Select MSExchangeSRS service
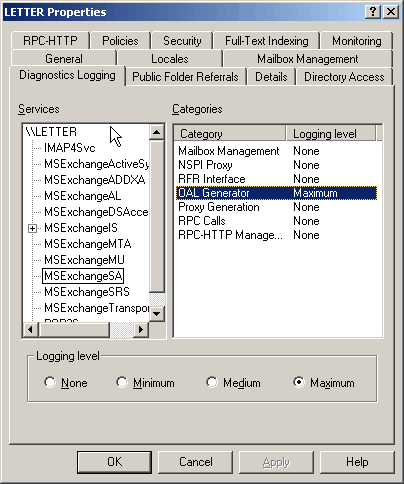The height and width of the screenshot is (484, 404). click(87, 292)
